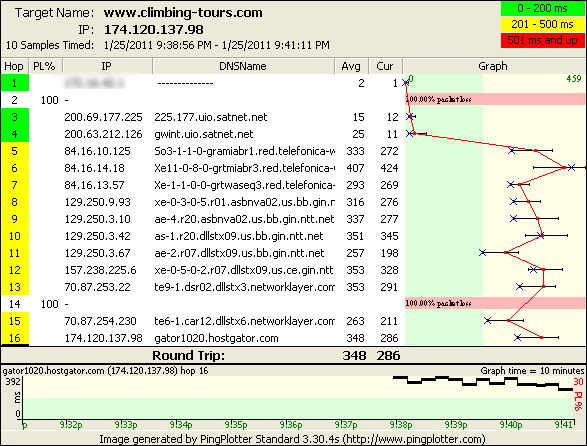Click the blue X marker for hop 1 in graph
The image size is (587, 446).
[x=405, y=82]
